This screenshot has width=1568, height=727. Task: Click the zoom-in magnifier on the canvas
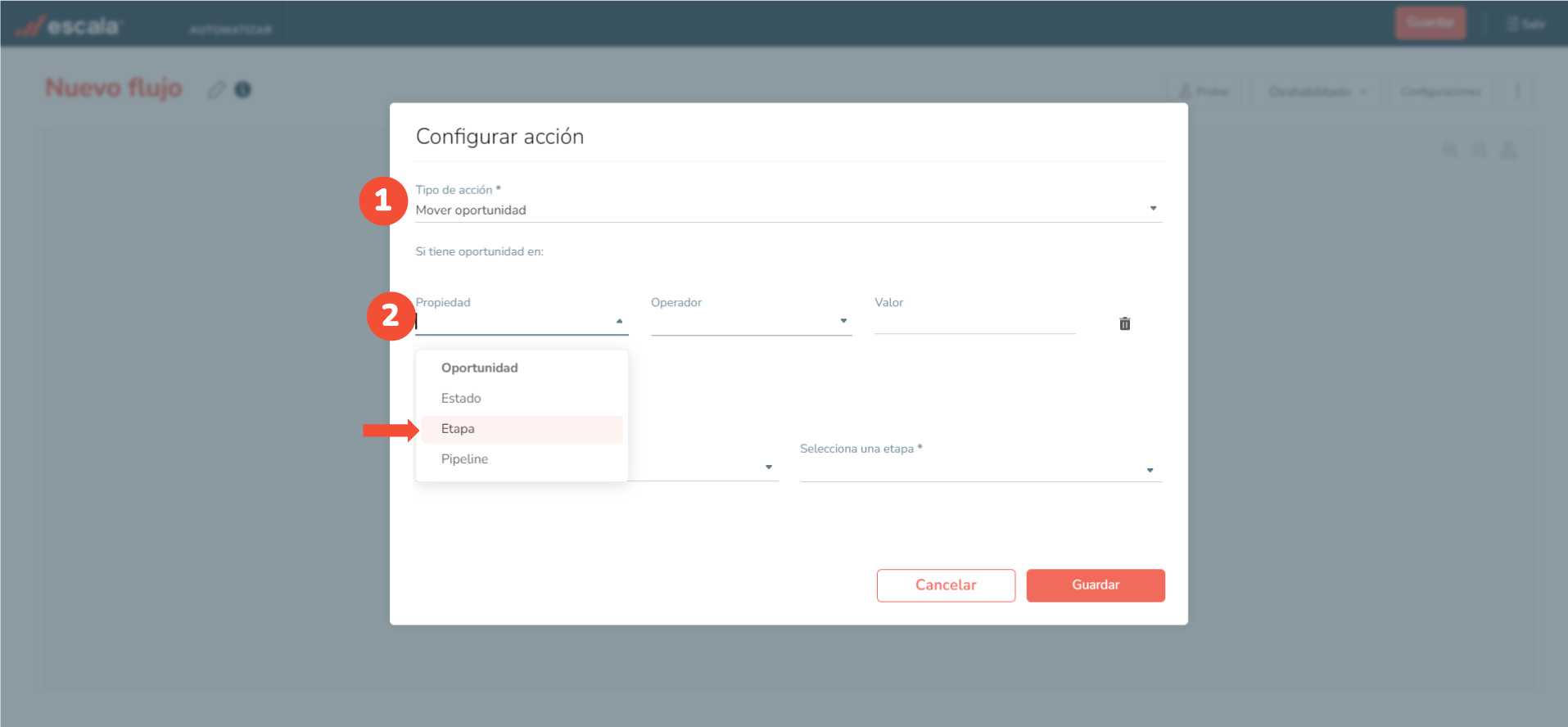tap(1450, 151)
